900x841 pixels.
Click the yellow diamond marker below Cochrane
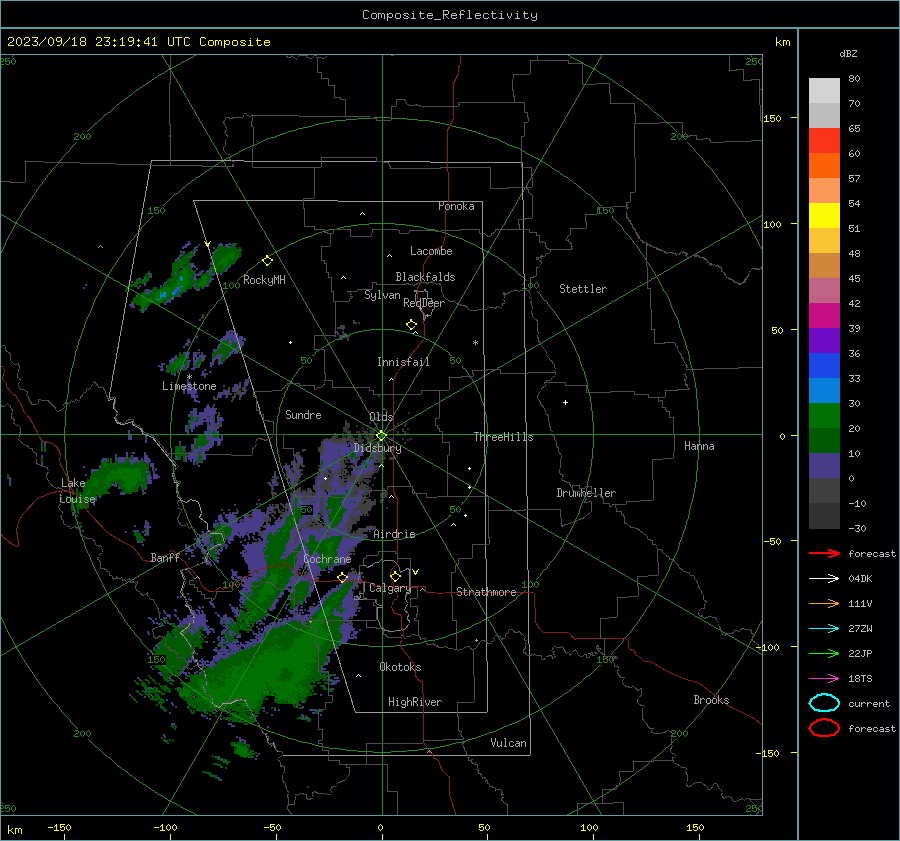coord(343,577)
